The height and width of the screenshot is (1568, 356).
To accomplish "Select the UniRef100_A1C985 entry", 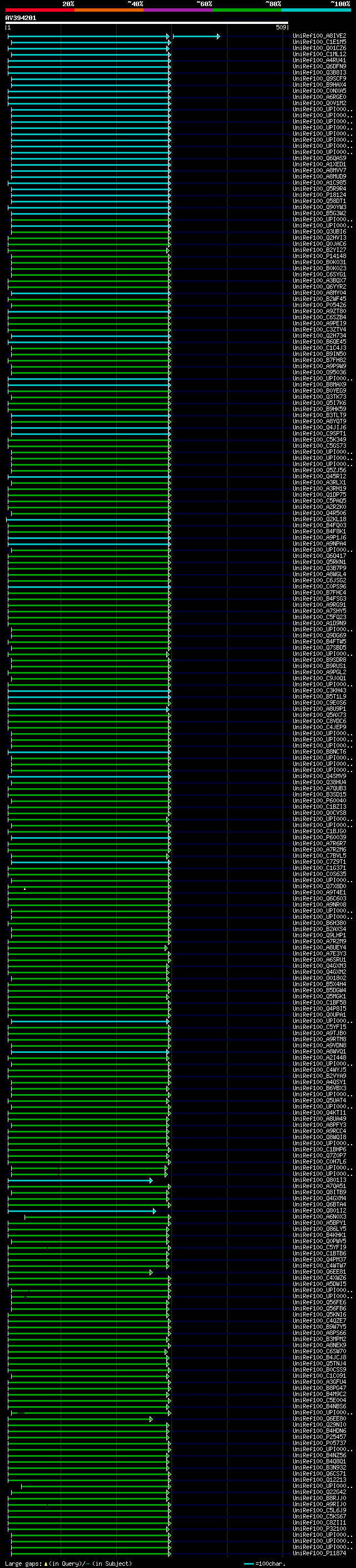I will (x=319, y=182).
